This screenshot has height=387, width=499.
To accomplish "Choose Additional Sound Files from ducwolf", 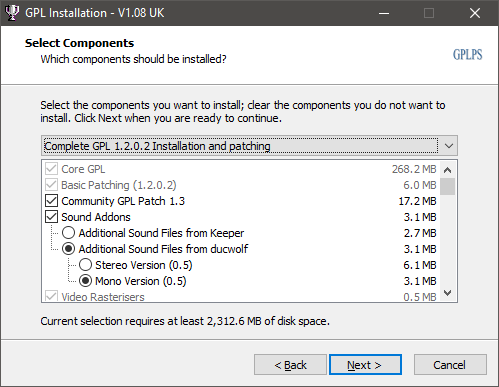I will click(68, 249).
